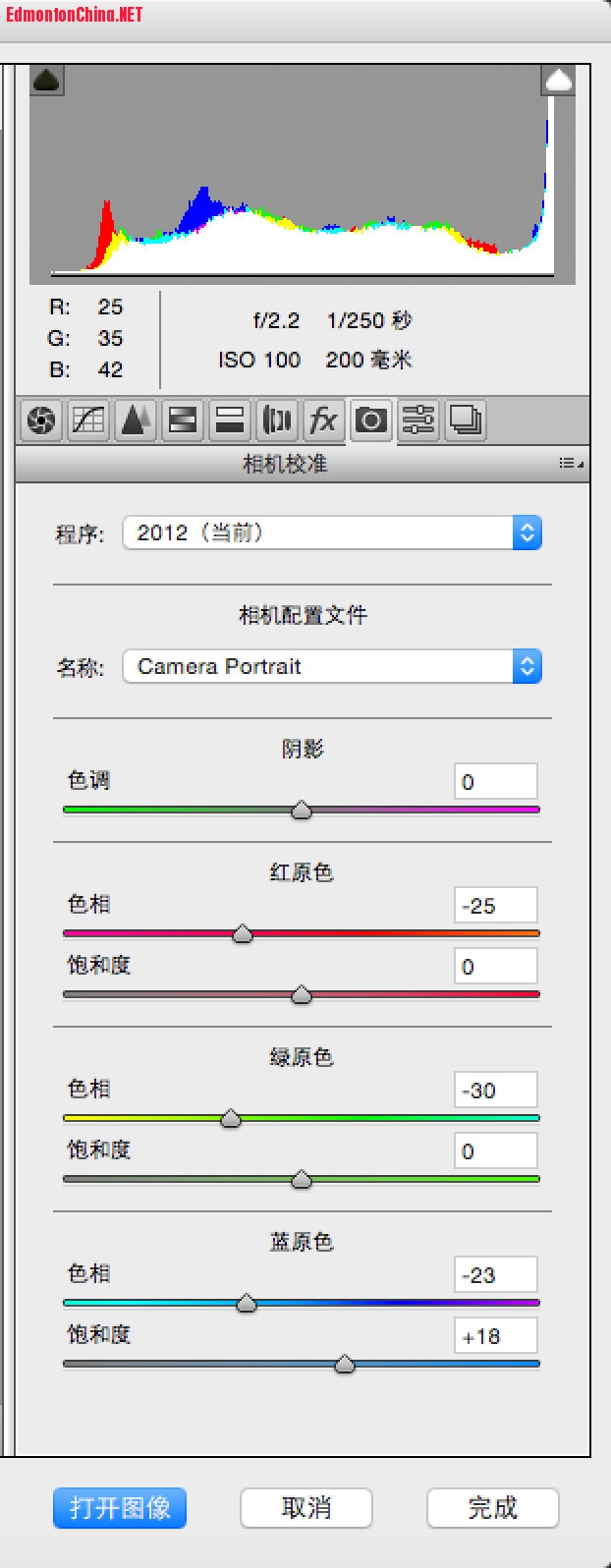611x1568 pixels.
Task: Open the Effects (fx) panel
Action: pos(323,421)
